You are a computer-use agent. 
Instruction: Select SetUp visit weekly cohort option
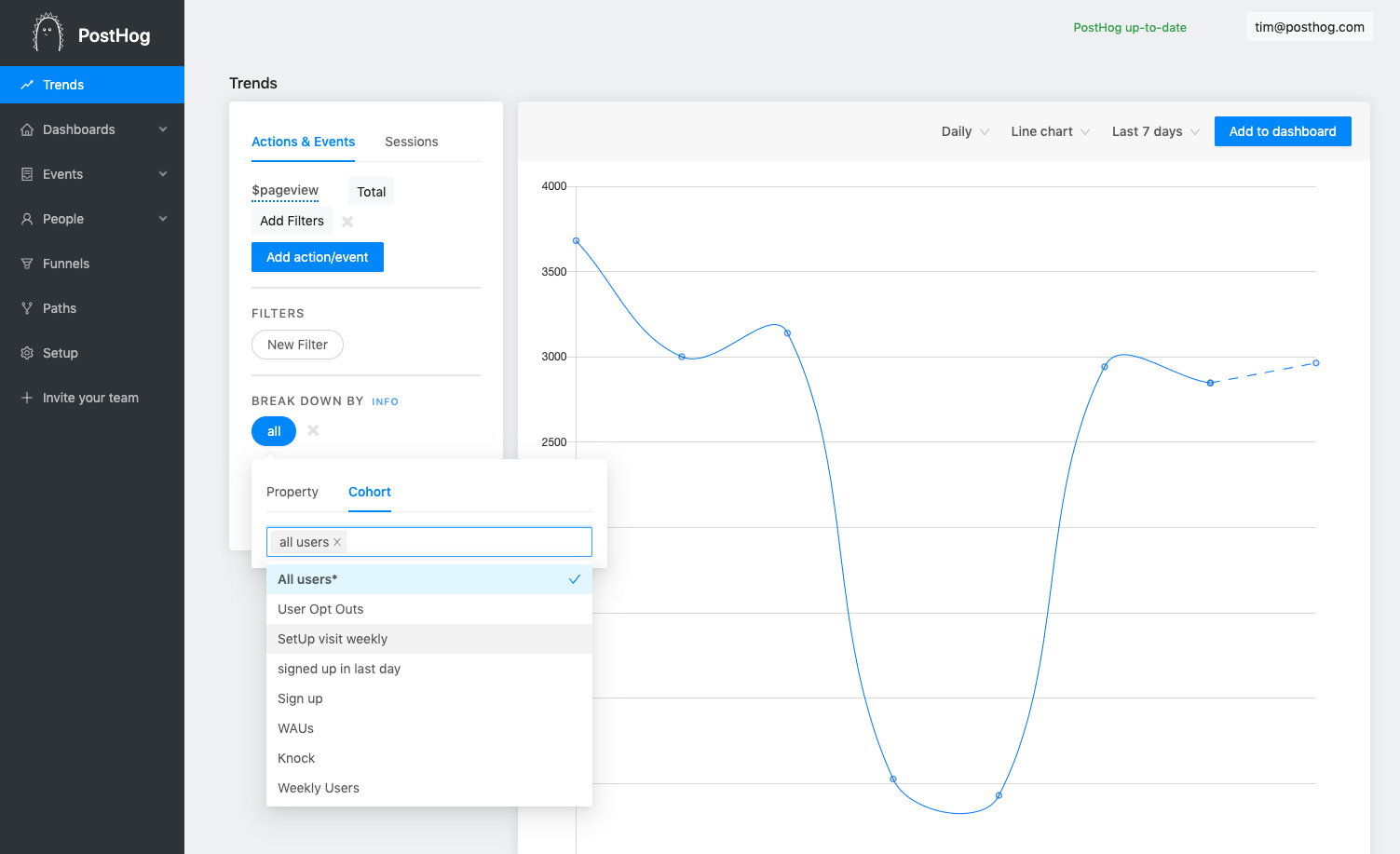click(x=333, y=639)
